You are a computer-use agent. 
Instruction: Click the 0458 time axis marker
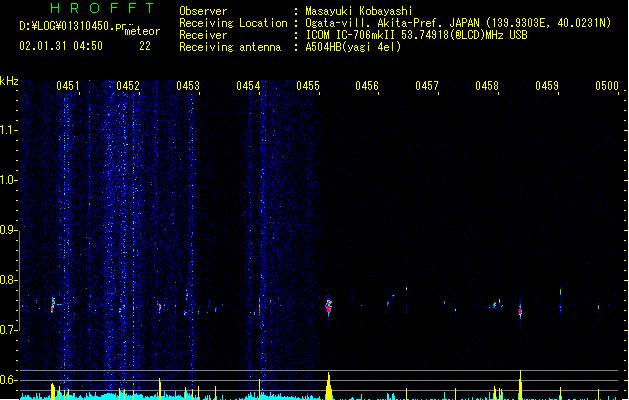pyautogui.click(x=487, y=86)
